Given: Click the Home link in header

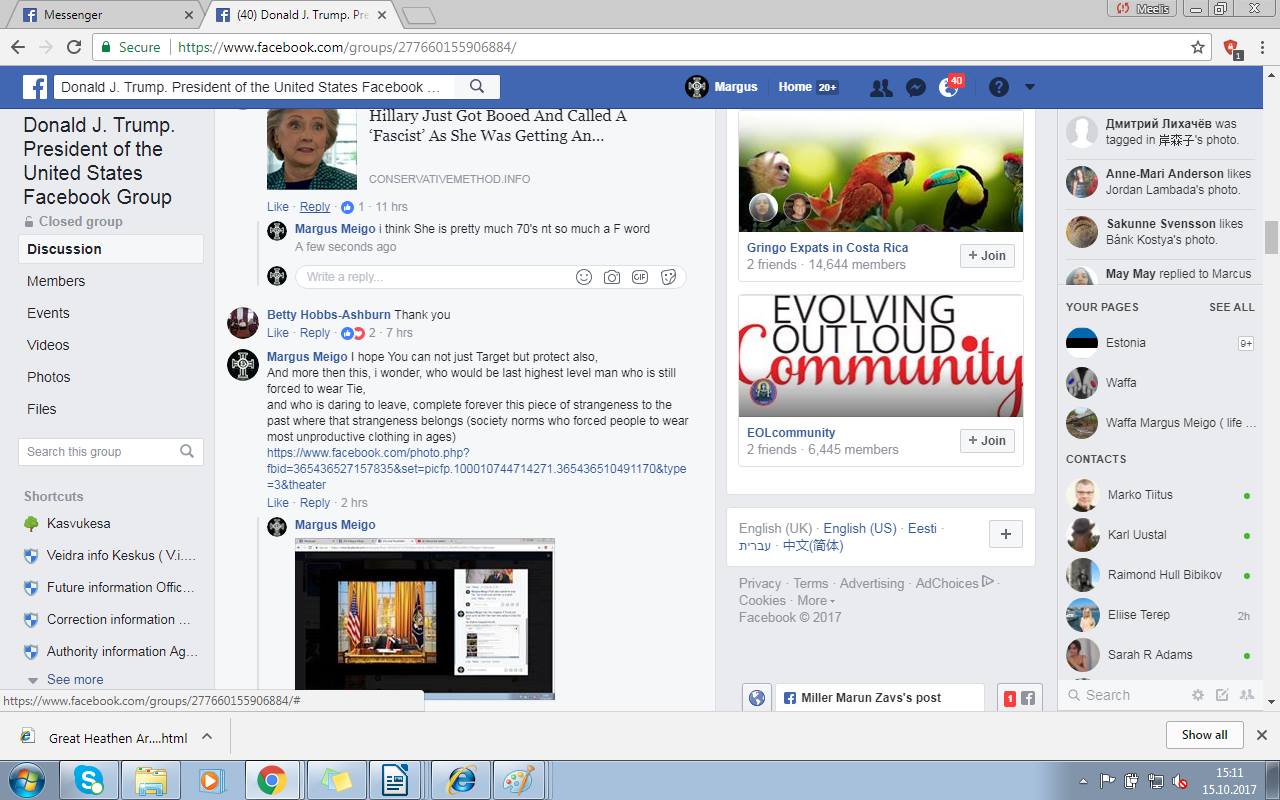Looking at the screenshot, I should (795, 87).
